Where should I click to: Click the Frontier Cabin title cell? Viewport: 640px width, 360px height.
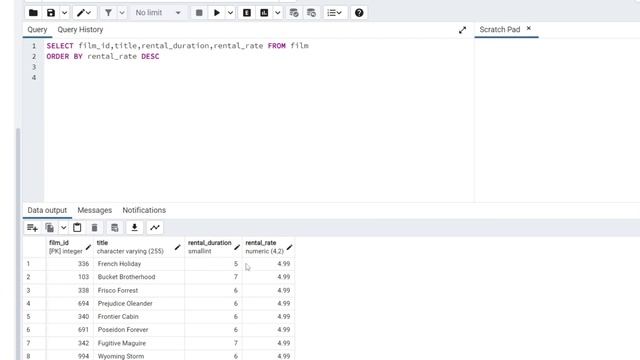[139, 316]
